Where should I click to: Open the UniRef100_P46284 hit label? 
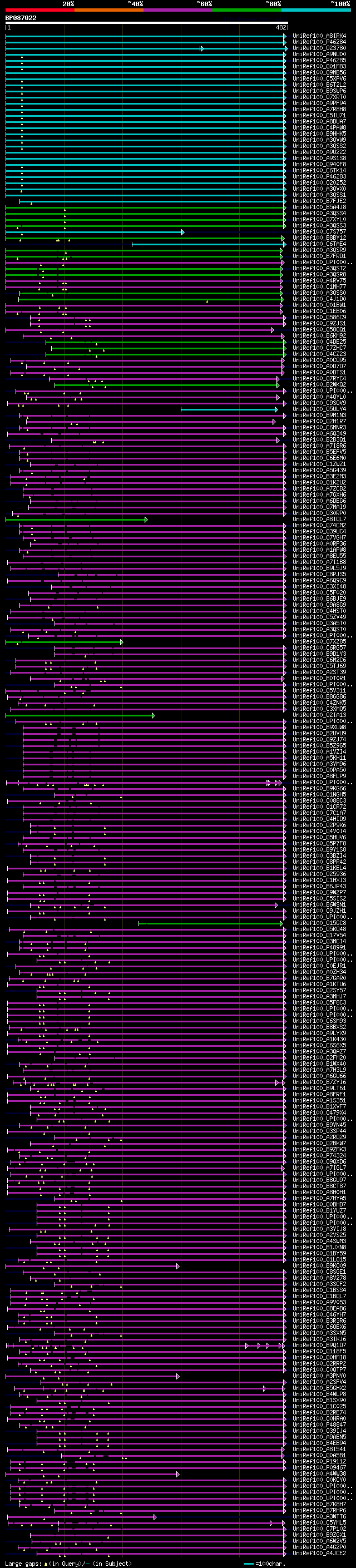click(319, 42)
